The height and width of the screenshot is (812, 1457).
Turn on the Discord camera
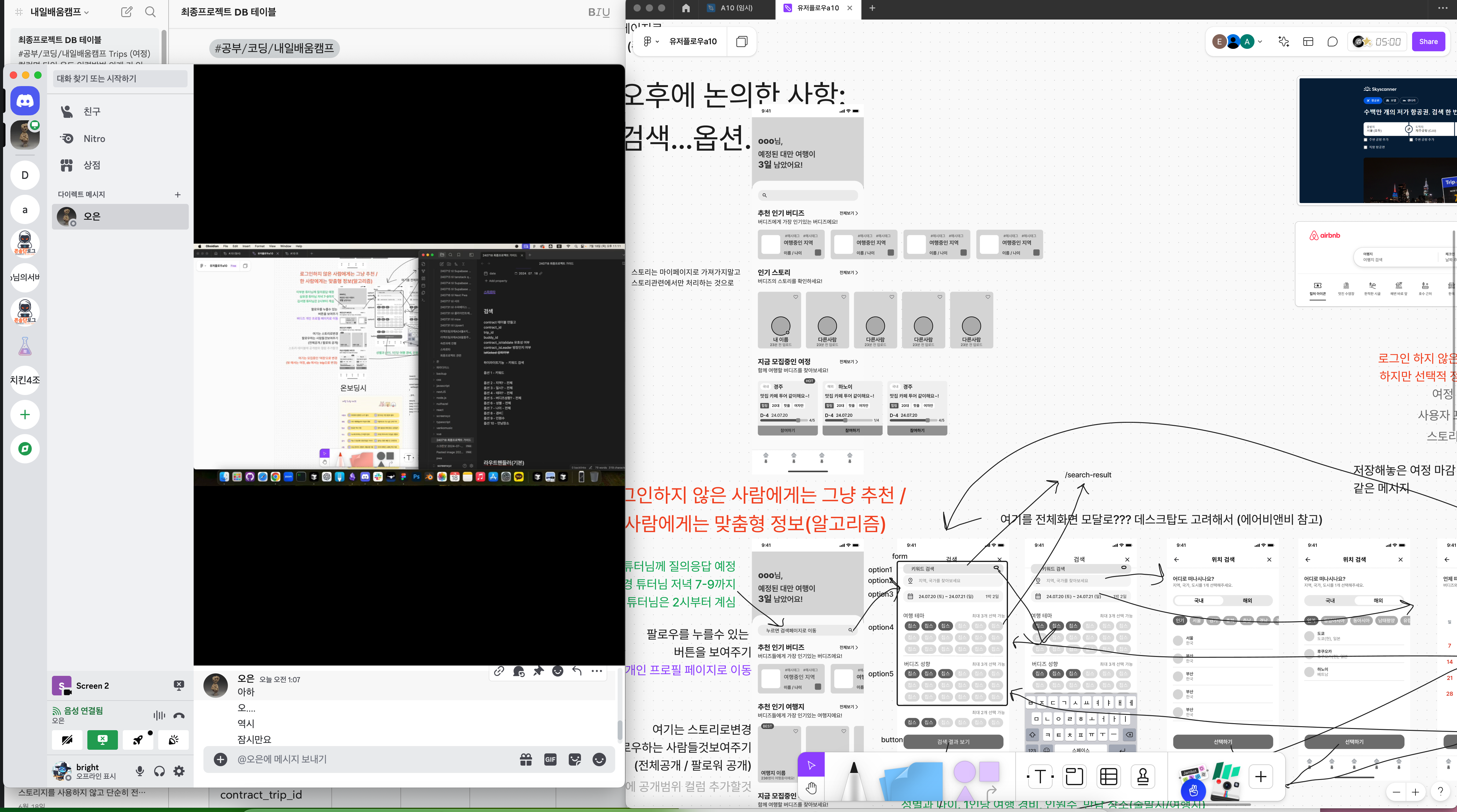[67, 740]
